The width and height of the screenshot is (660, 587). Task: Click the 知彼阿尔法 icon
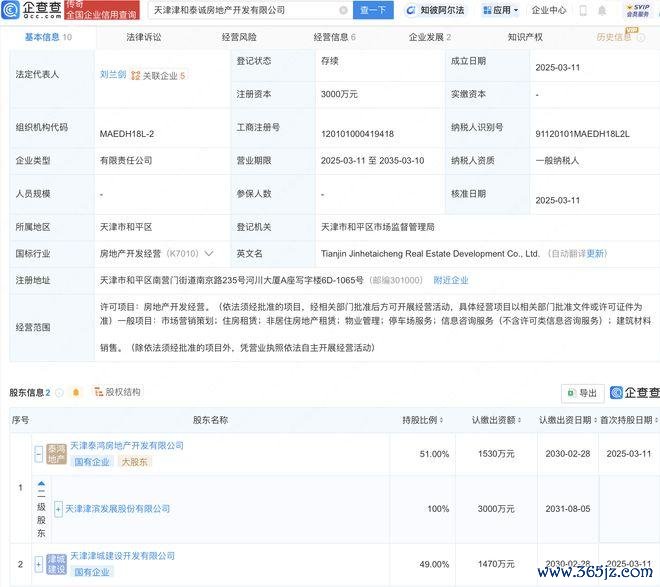pyautogui.click(x=410, y=10)
